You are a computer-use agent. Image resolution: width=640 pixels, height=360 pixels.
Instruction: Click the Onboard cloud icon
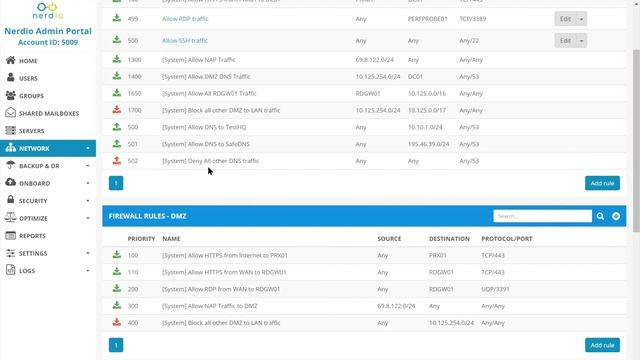coord(11,182)
